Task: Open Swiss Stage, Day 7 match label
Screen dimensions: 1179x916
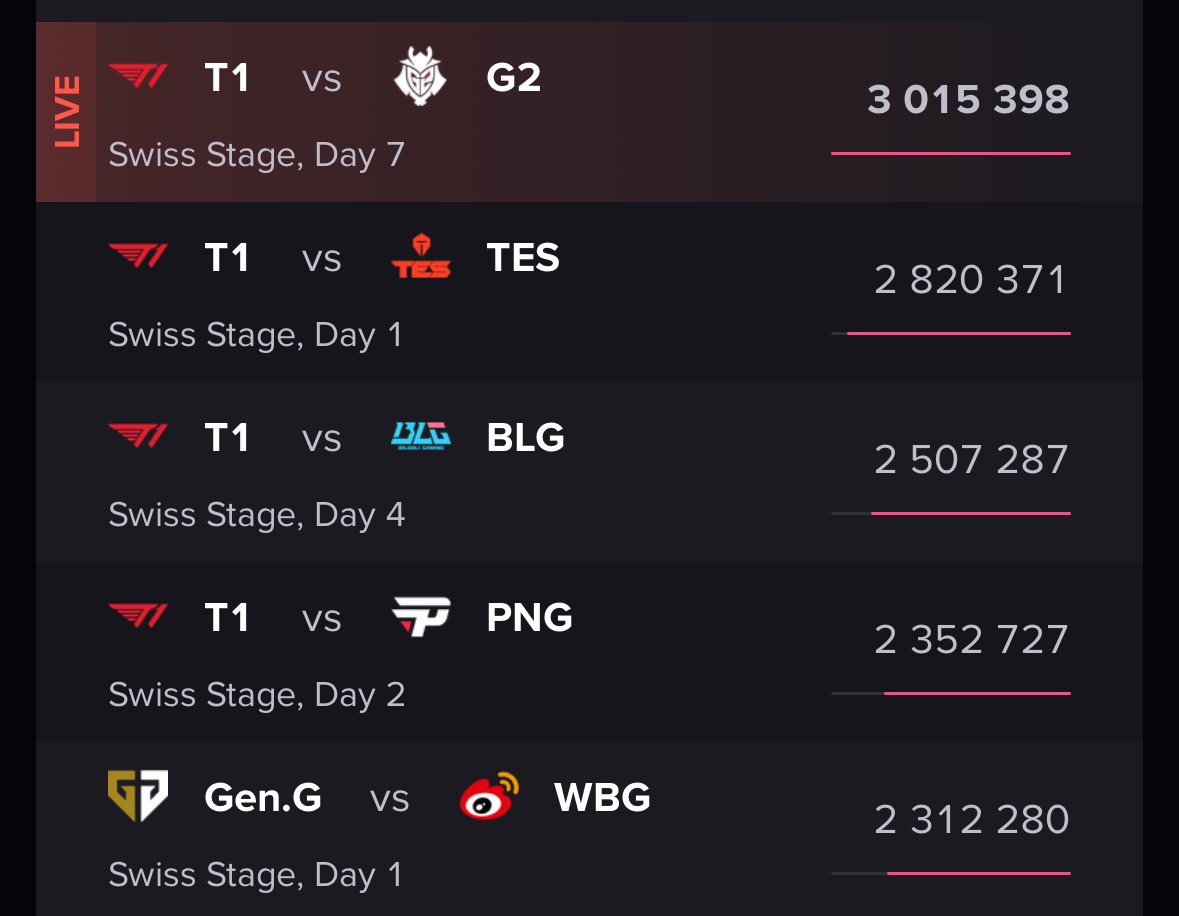Action: [256, 155]
